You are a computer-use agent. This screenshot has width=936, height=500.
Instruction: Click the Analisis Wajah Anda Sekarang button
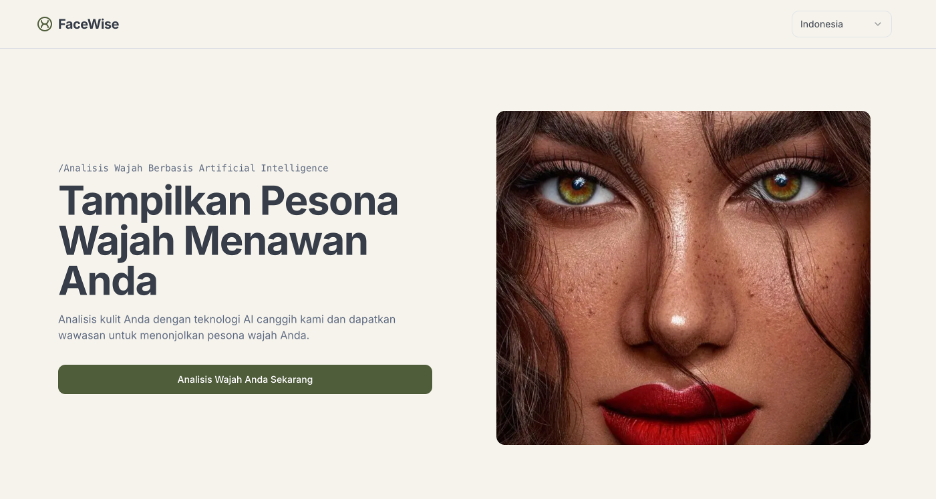(245, 379)
